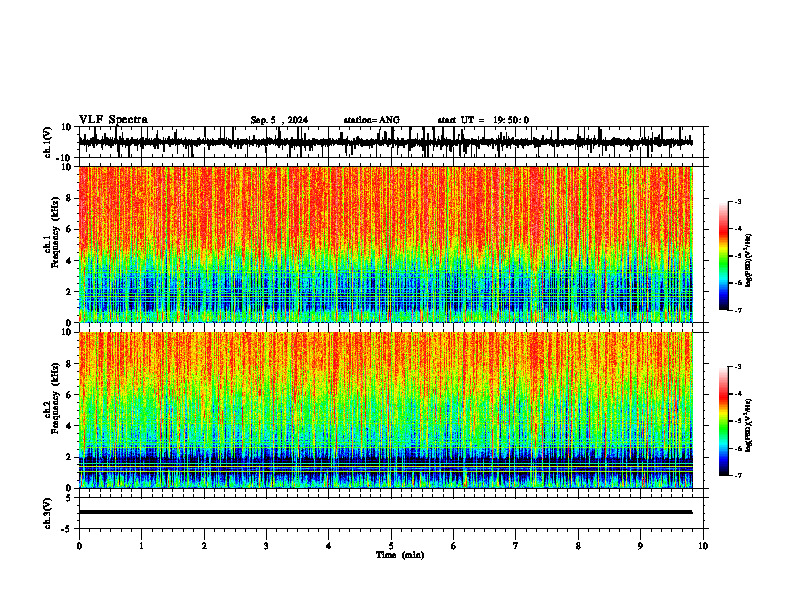Click the "VLF Spectra" plot title
This screenshot has height=612, width=792.
[113, 120]
